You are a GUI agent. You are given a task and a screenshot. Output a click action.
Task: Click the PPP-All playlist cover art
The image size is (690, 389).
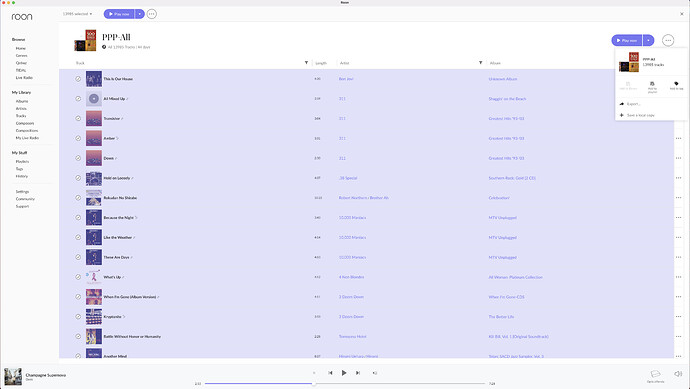(x=85, y=40)
